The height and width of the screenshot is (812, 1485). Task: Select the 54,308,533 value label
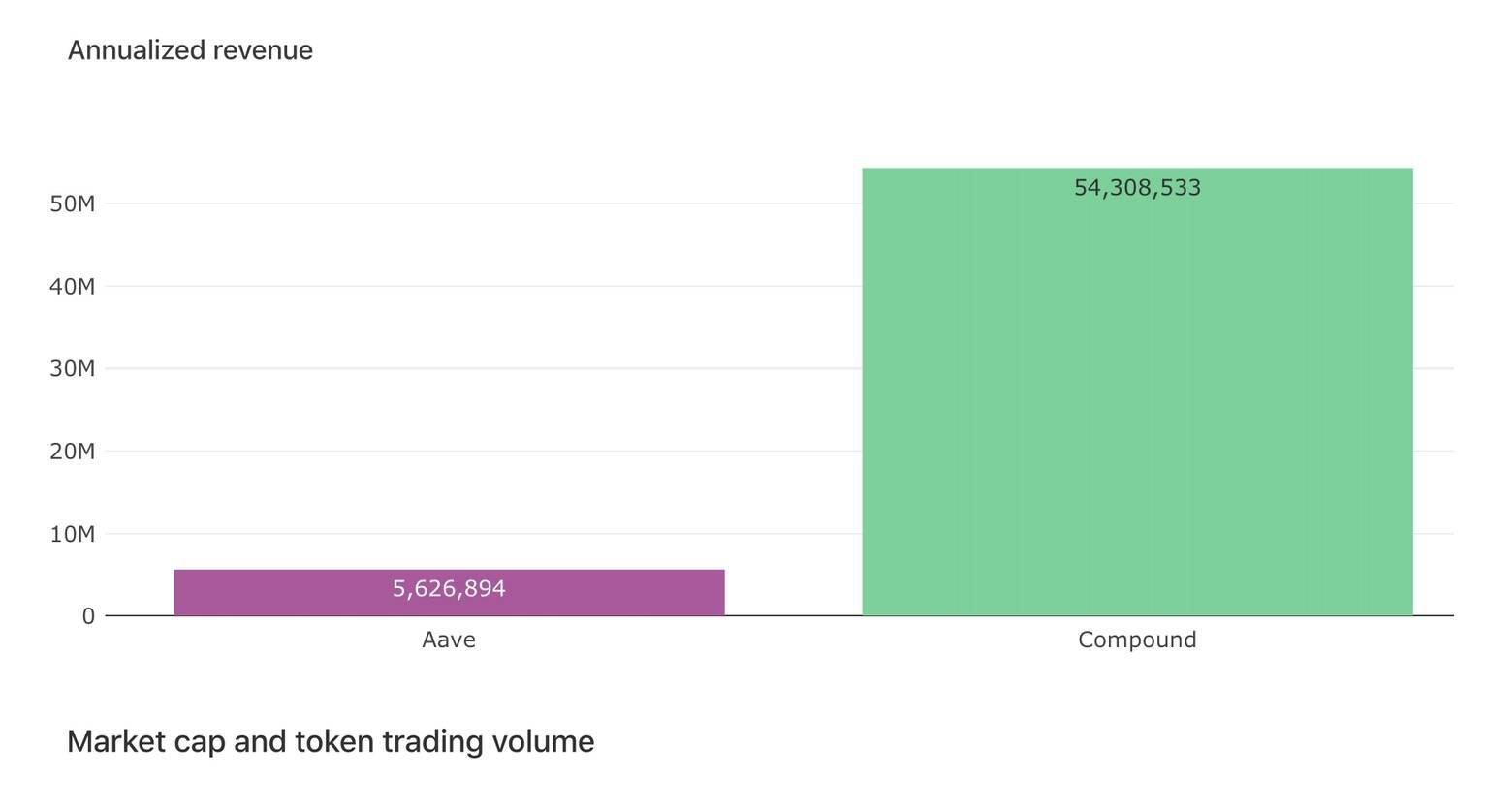(1137, 188)
